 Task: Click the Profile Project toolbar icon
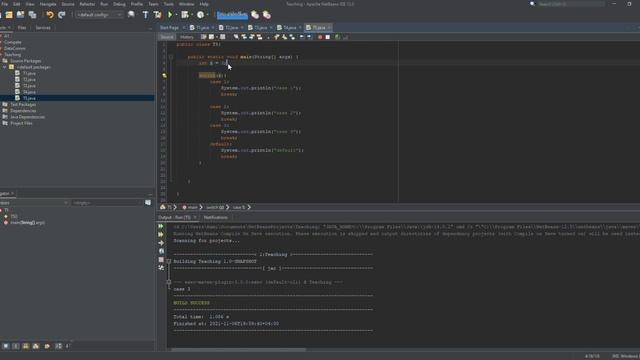200,15
